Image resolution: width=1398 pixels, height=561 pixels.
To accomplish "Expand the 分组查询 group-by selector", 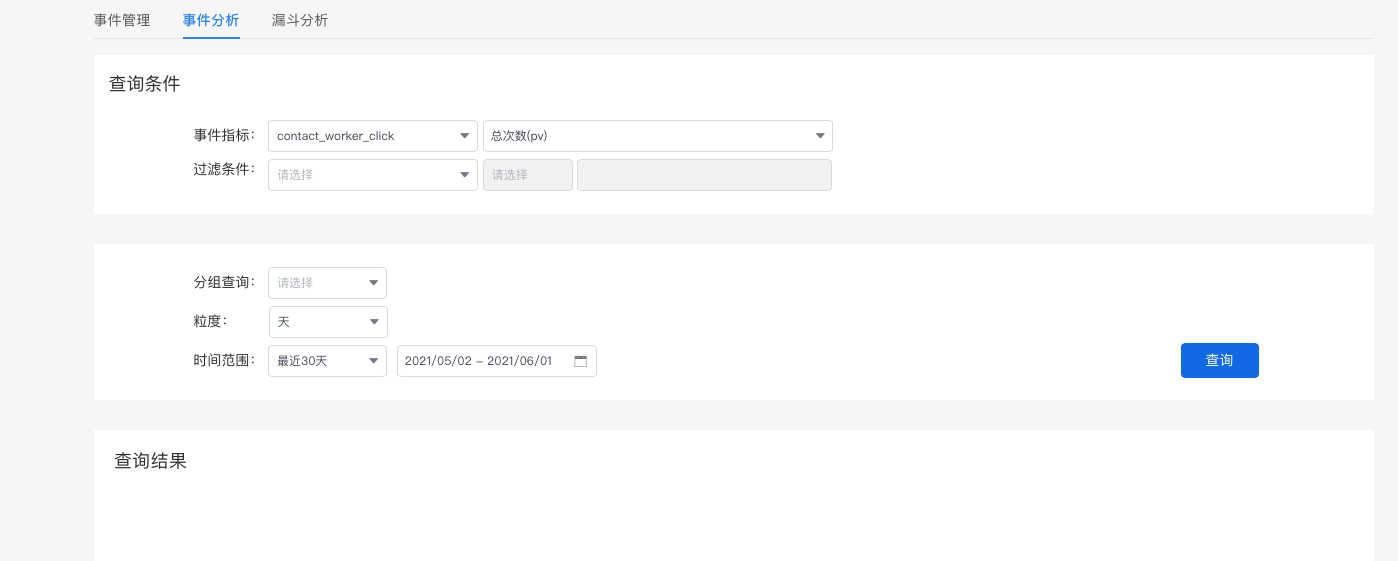I will 328,283.
